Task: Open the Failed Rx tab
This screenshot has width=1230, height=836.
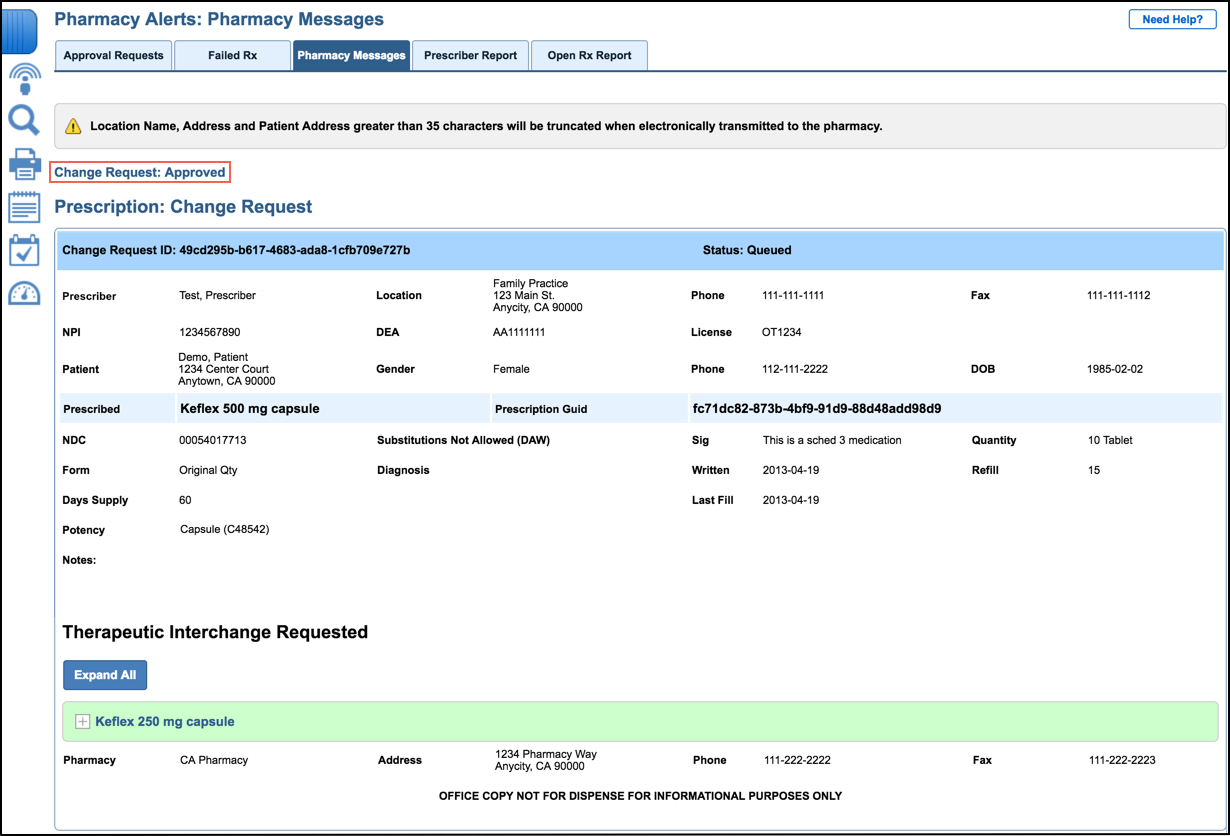Action: [x=232, y=56]
